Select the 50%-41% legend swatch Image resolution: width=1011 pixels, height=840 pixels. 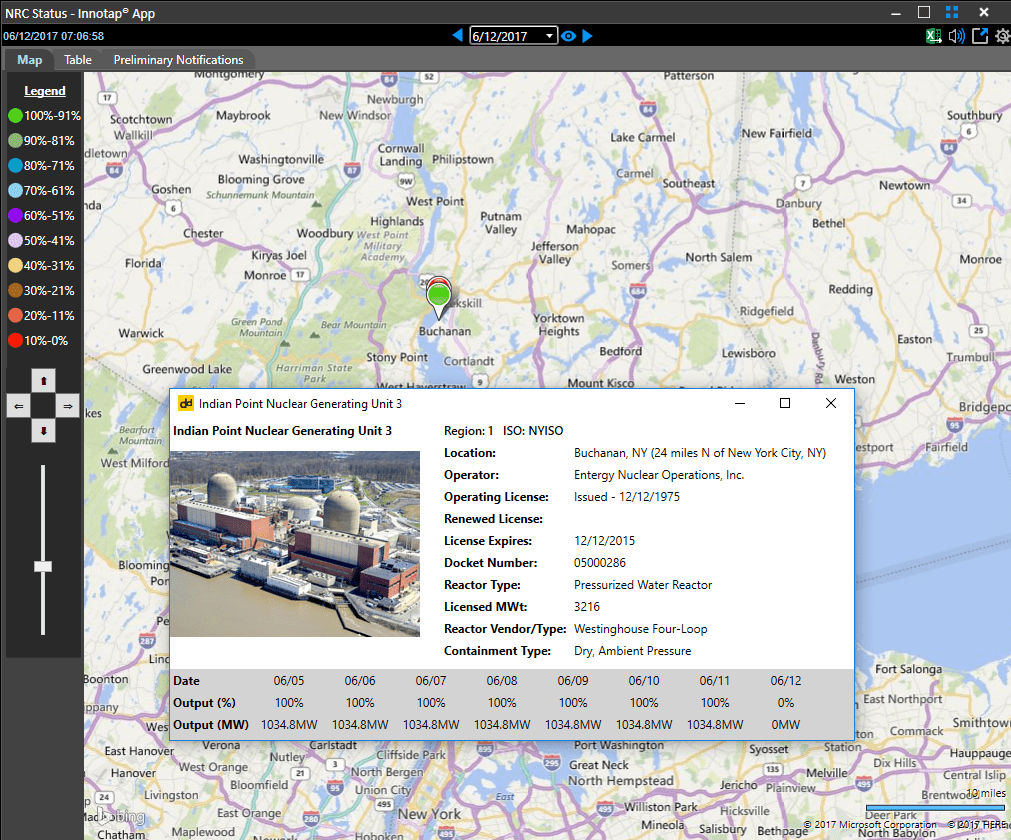tap(15, 240)
